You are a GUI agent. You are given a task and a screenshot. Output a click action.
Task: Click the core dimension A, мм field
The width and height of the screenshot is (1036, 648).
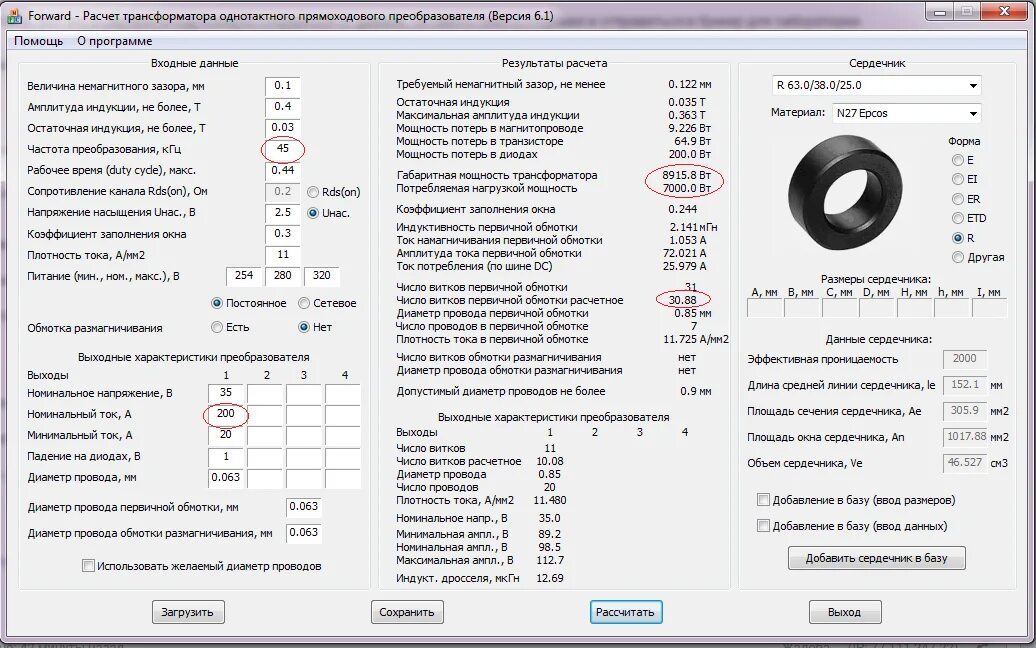tap(764, 308)
